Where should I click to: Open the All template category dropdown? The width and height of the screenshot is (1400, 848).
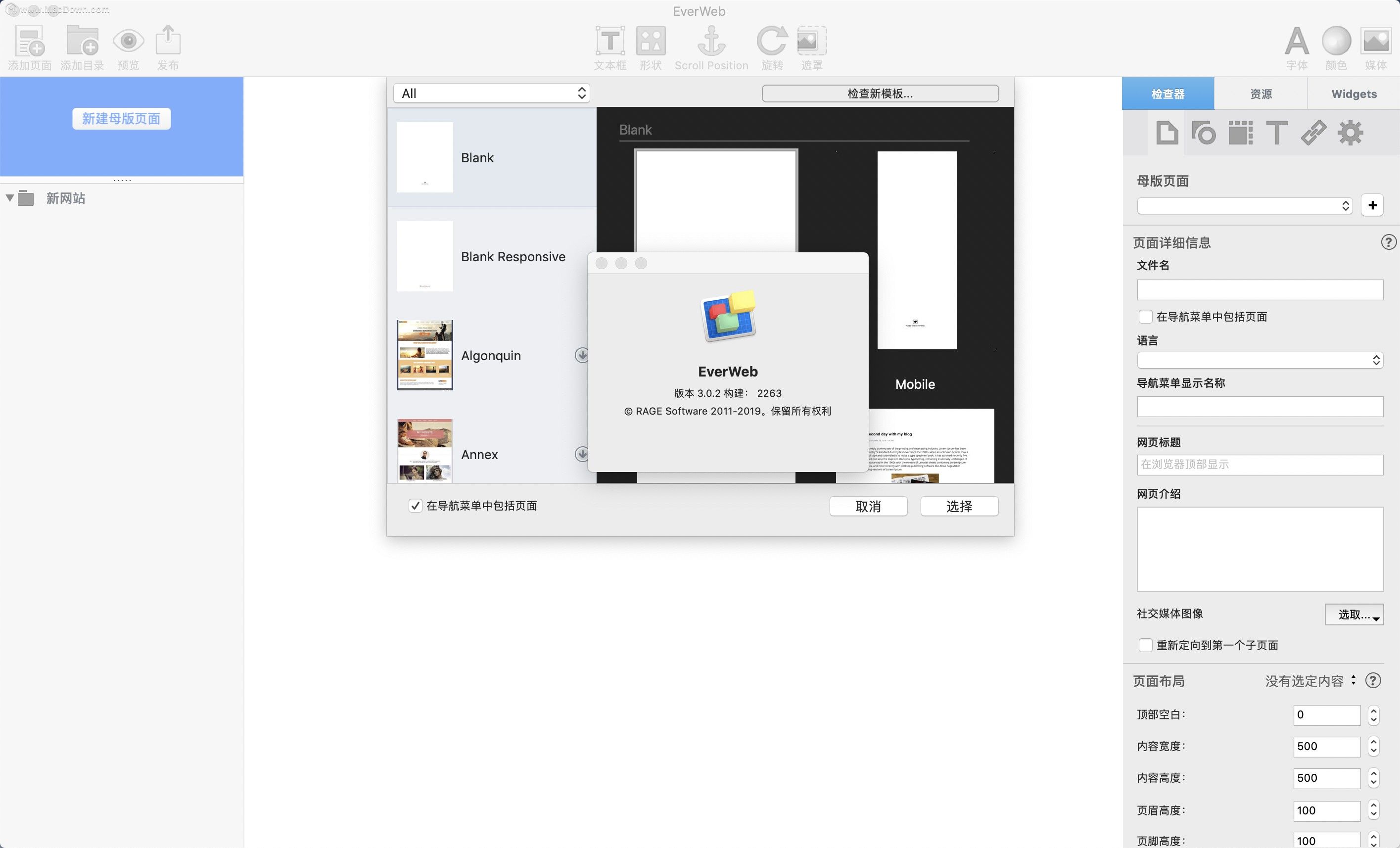[x=491, y=93]
